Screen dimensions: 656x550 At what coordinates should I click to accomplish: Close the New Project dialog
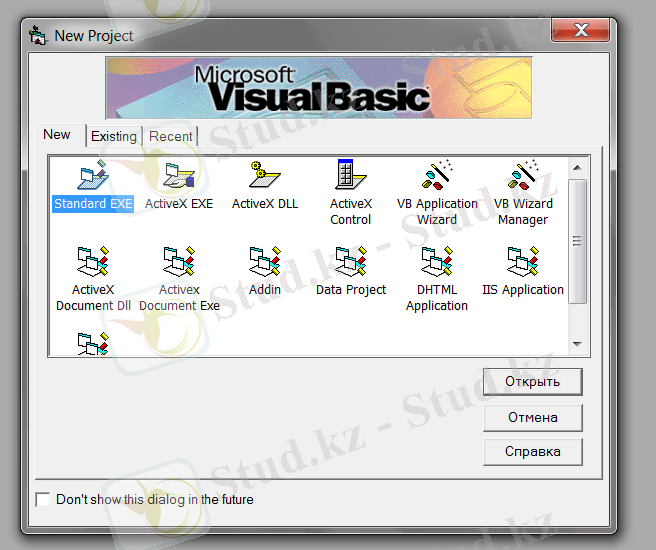tap(581, 30)
